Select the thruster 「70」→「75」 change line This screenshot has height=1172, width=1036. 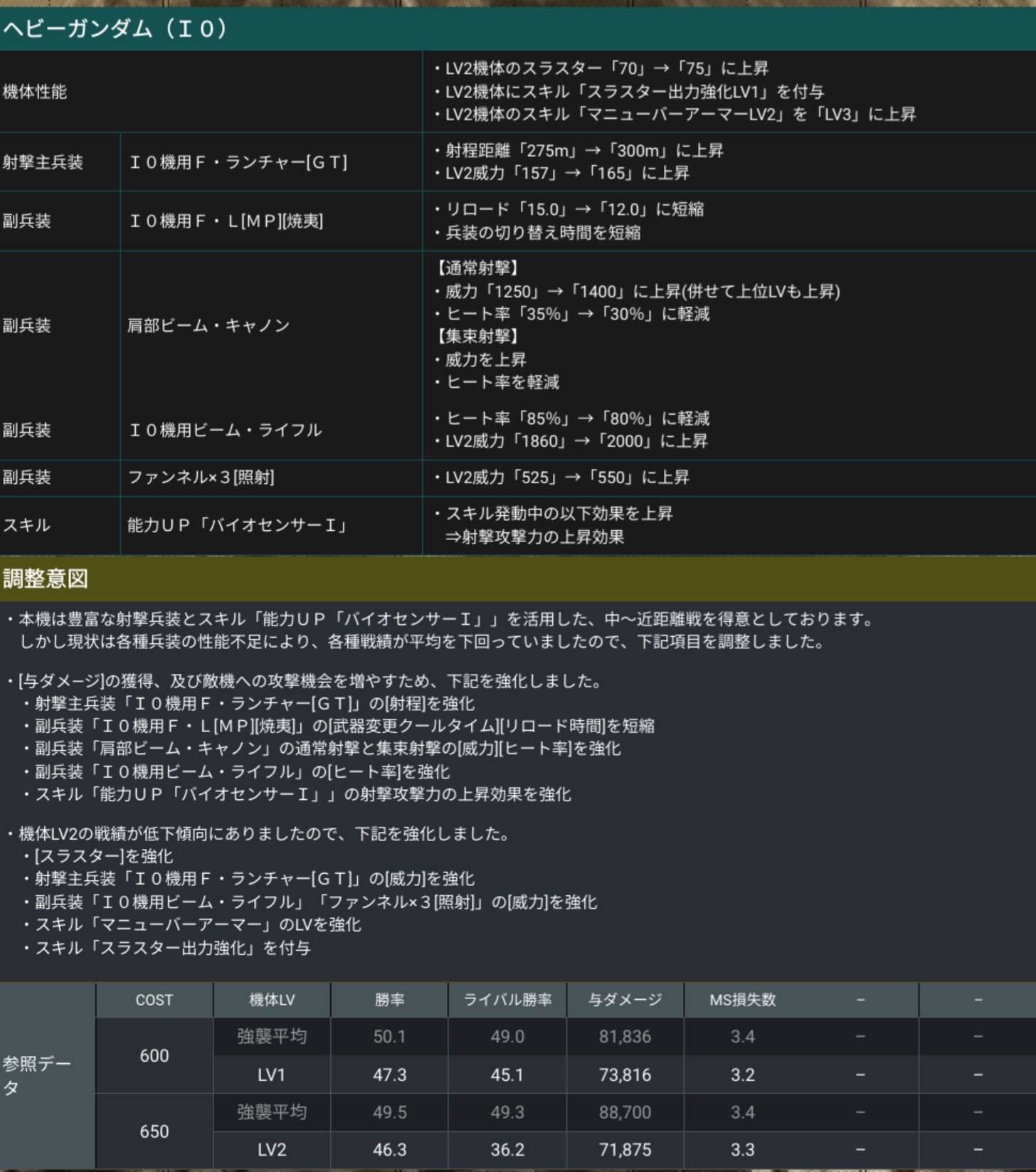[x=601, y=68]
